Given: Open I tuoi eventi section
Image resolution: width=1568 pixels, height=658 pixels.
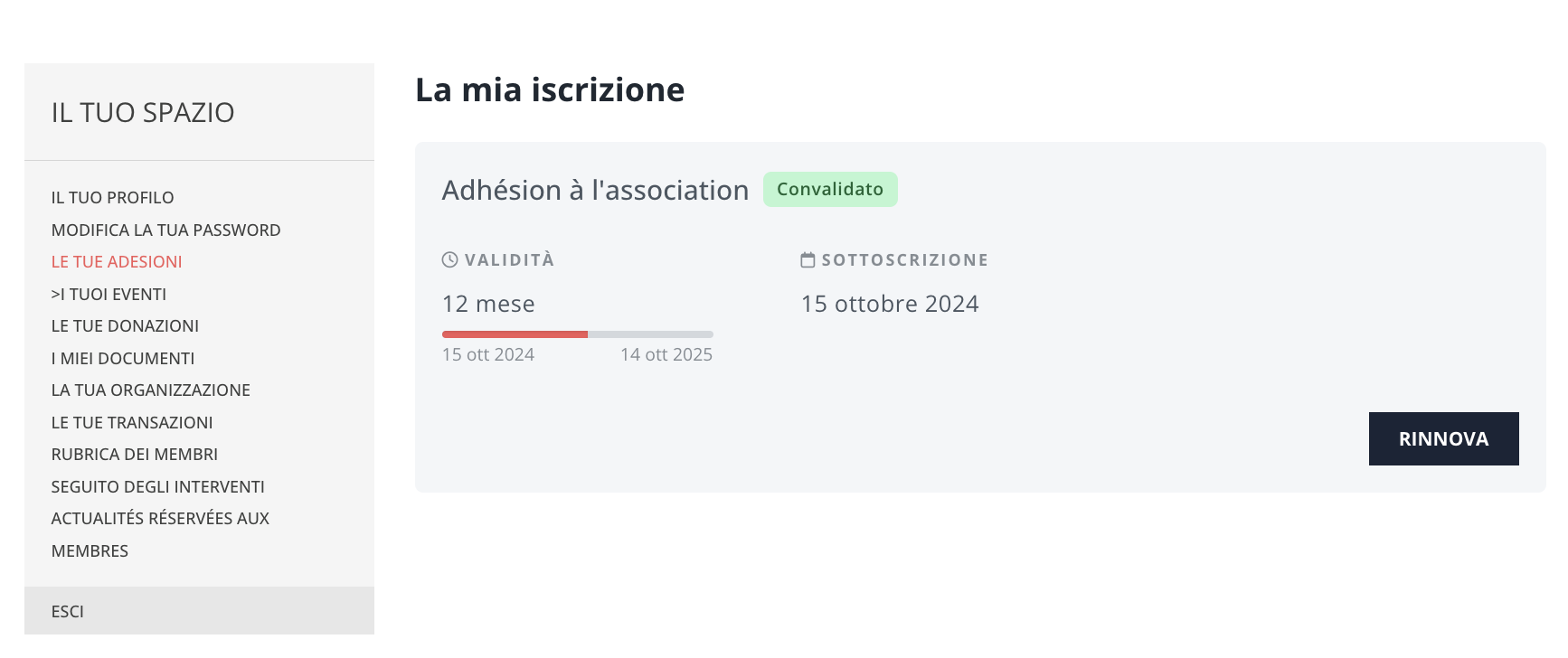Looking at the screenshot, I should click(x=109, y=295).
